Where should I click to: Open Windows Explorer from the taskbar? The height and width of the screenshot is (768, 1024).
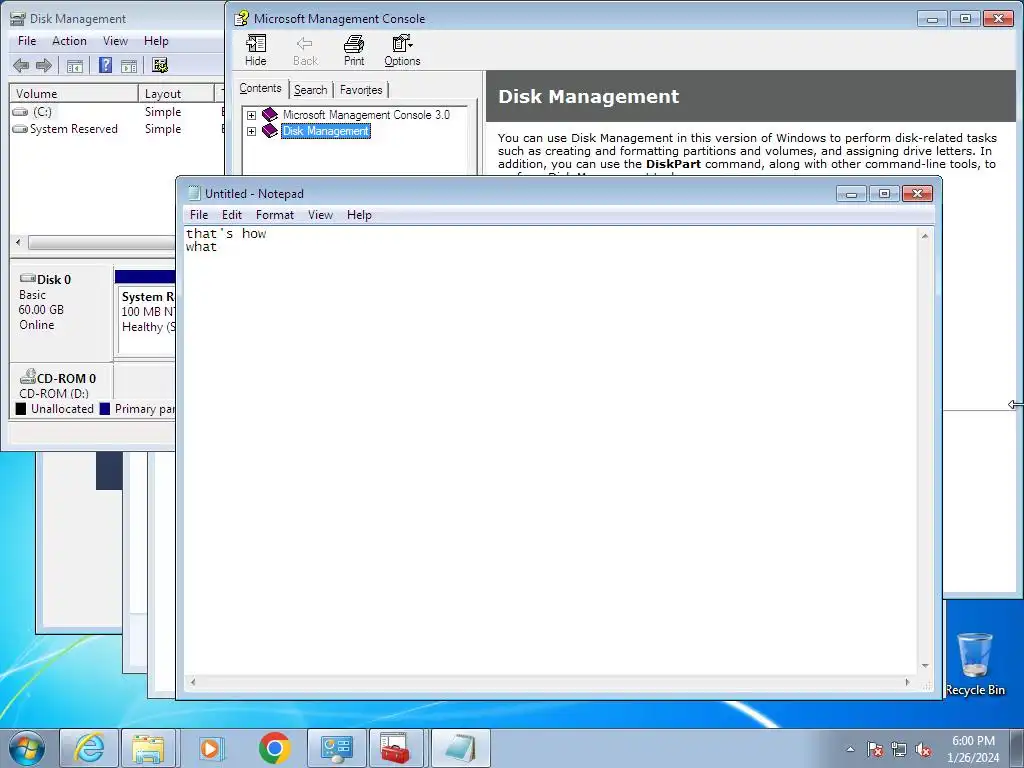148,748
